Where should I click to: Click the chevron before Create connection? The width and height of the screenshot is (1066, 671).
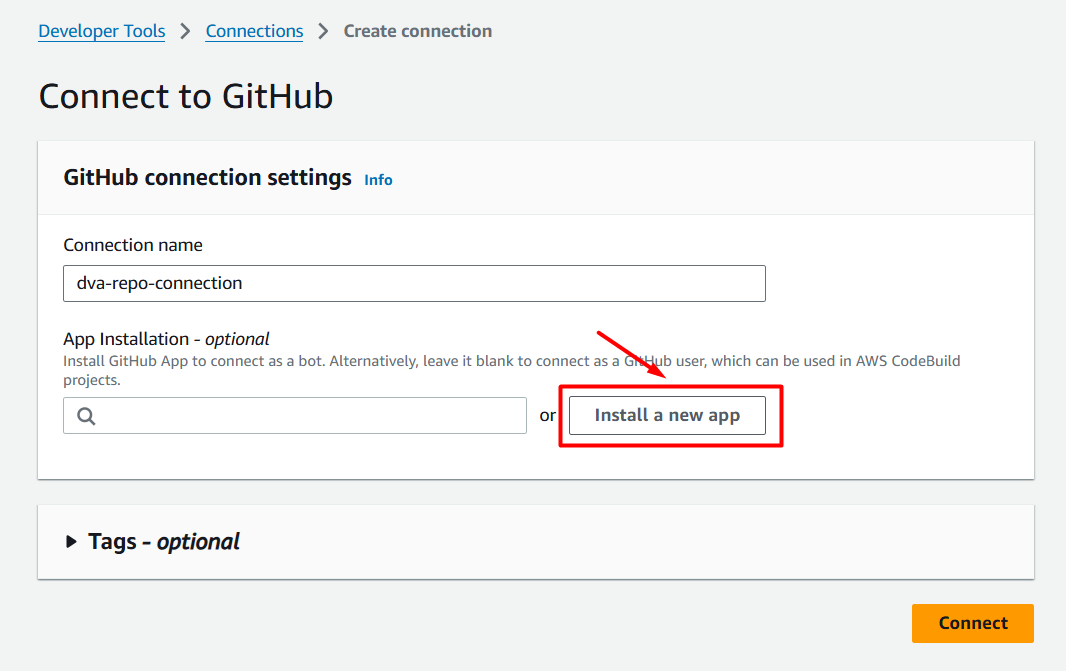[x=323, y=31]
